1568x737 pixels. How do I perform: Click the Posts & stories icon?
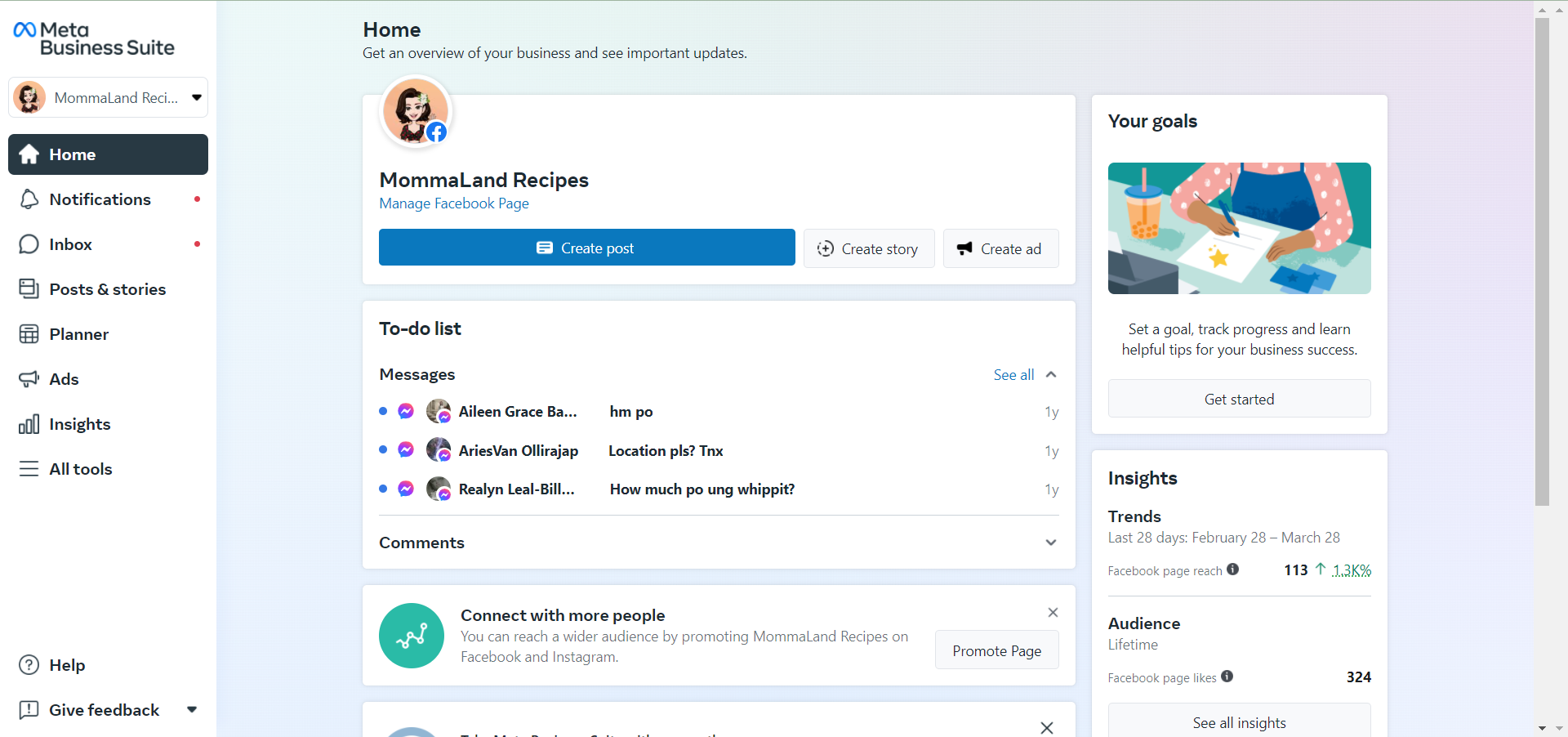(29, 289)
